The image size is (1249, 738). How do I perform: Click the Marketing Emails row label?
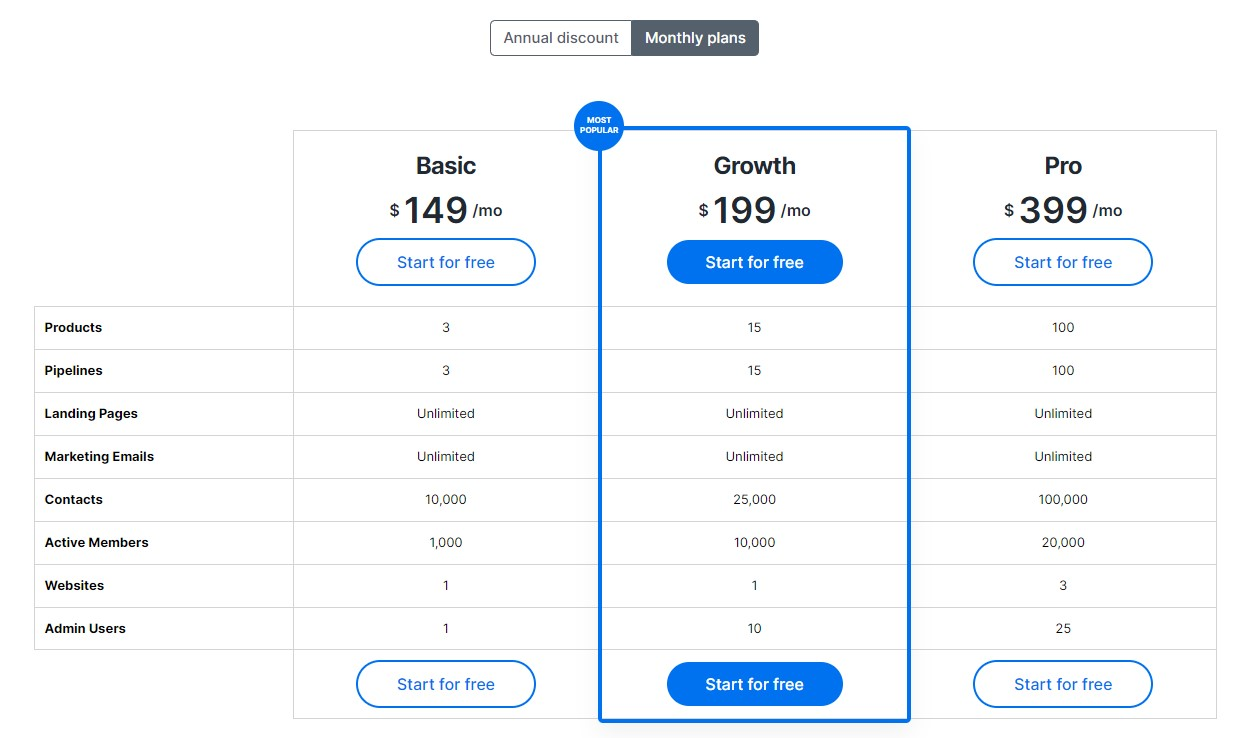pyautogui.click(x=99, y=457)
